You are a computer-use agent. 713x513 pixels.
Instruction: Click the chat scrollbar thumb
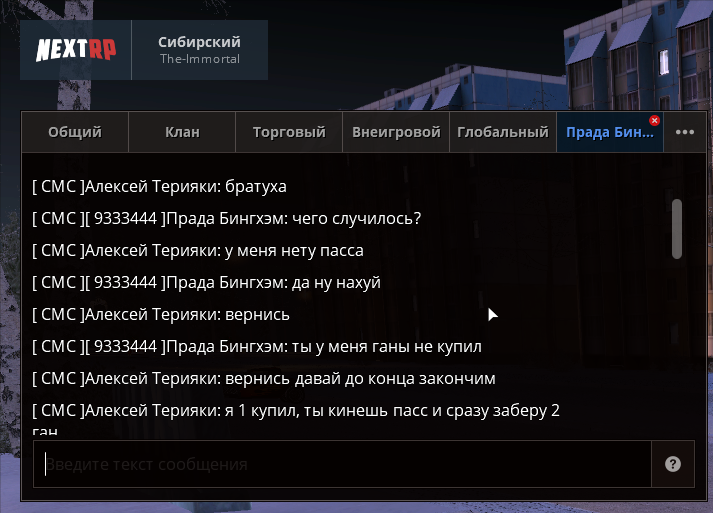point(677,229)
